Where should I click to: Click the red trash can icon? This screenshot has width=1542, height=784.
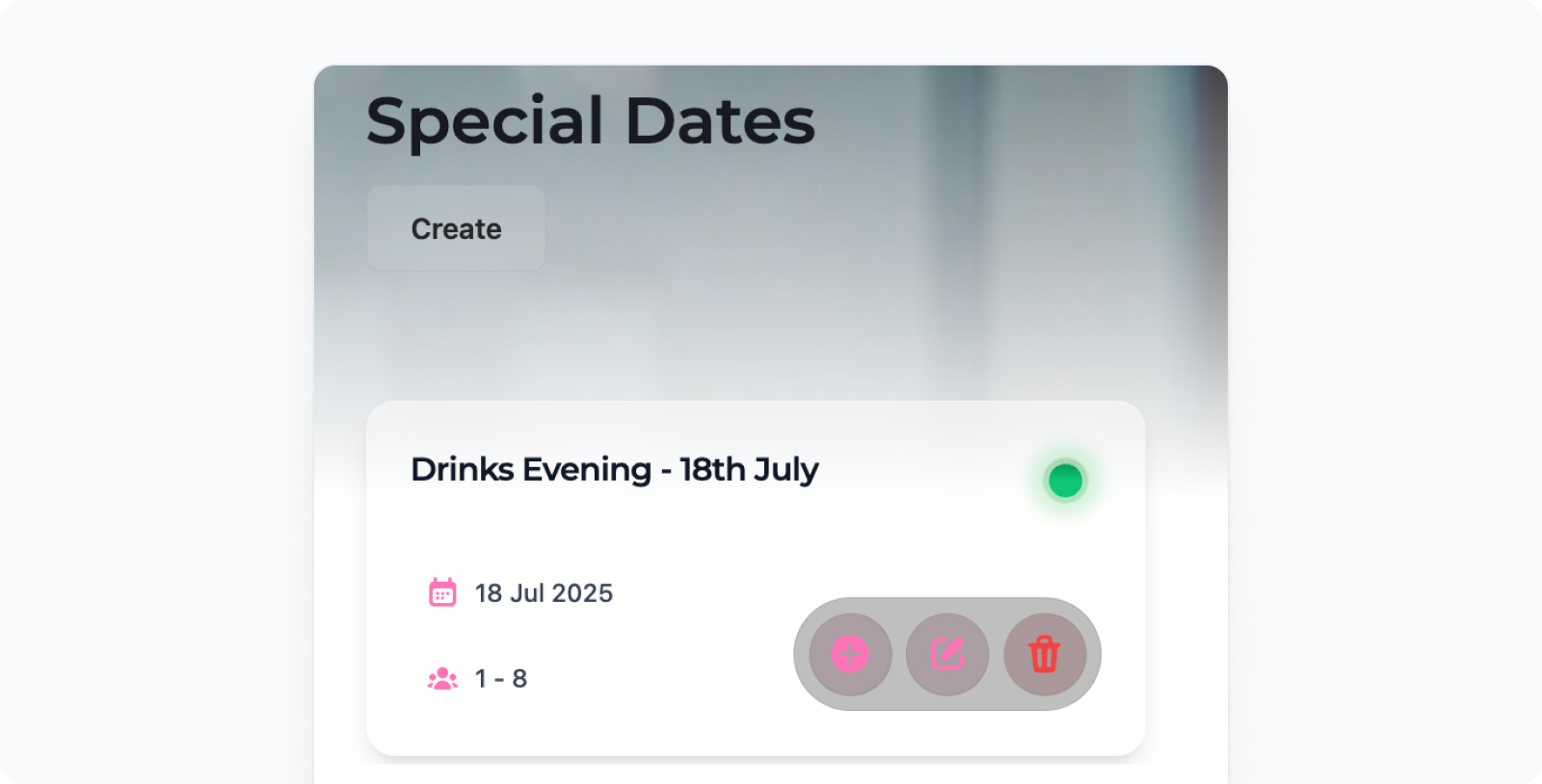pos(1045,654)
